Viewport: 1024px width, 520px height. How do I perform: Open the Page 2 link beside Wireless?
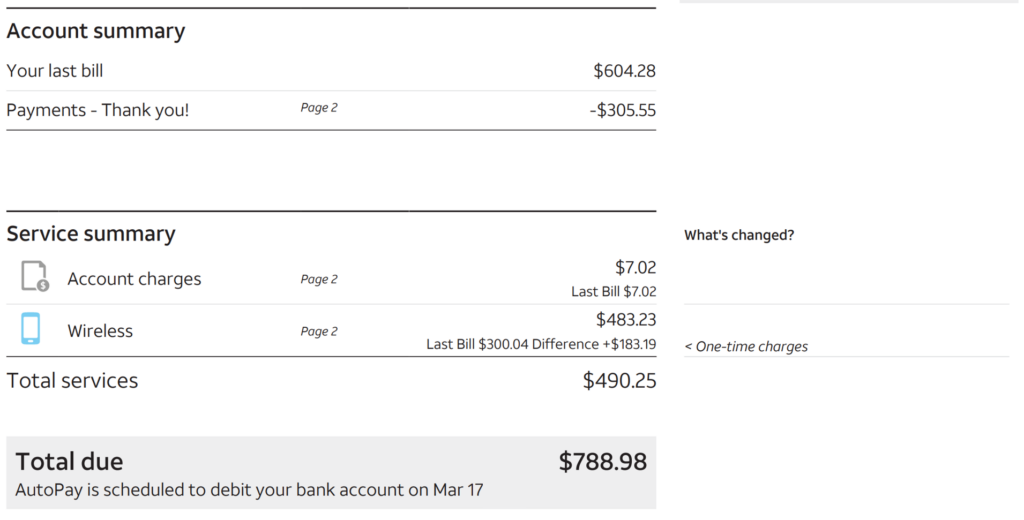pyautogui.click(x=319, y=332)
